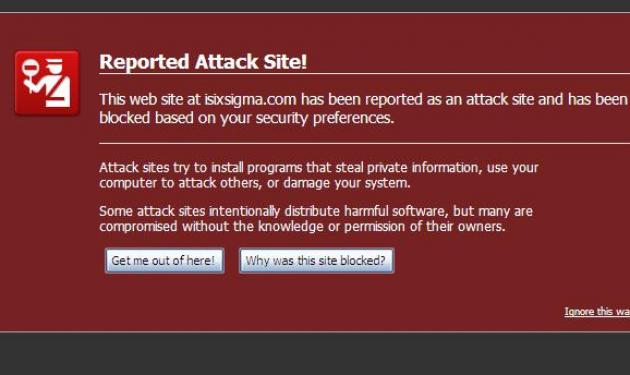This screenshot has width=630, height=375.
Task: Click the horizontal rule under the heading
Action: coord(364,74)
